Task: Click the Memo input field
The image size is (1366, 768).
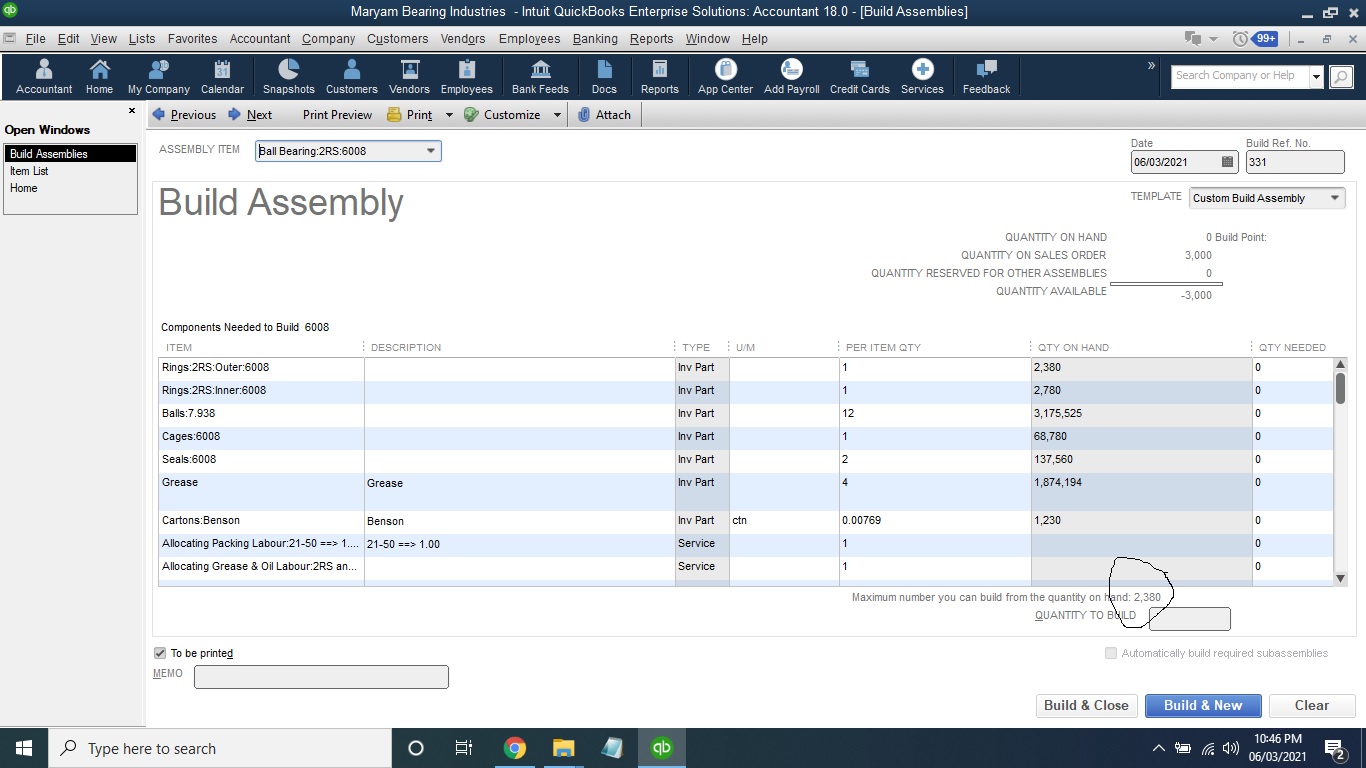Action: coord(321,677)
